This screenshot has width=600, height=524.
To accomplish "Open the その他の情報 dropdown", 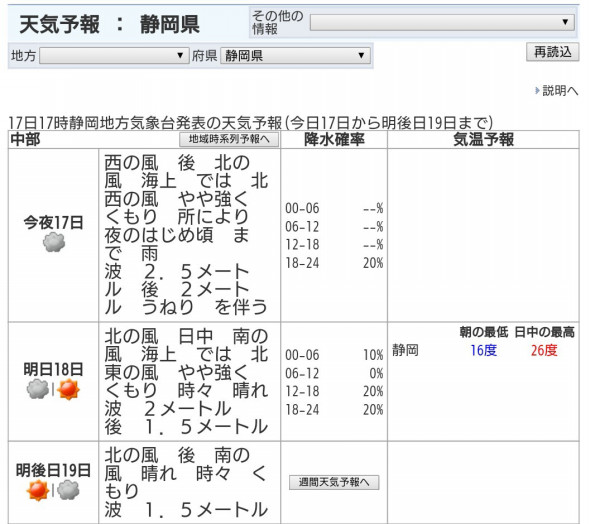I will (x=441, y=22).
